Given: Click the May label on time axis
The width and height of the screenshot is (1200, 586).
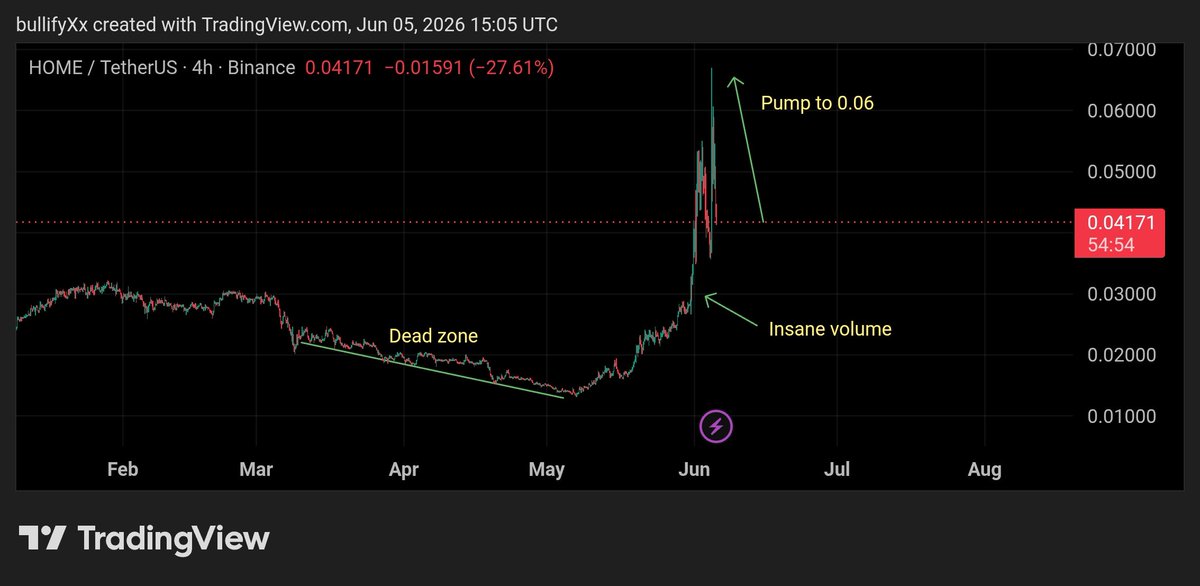Looking at the screenshot, I should 548,469.
